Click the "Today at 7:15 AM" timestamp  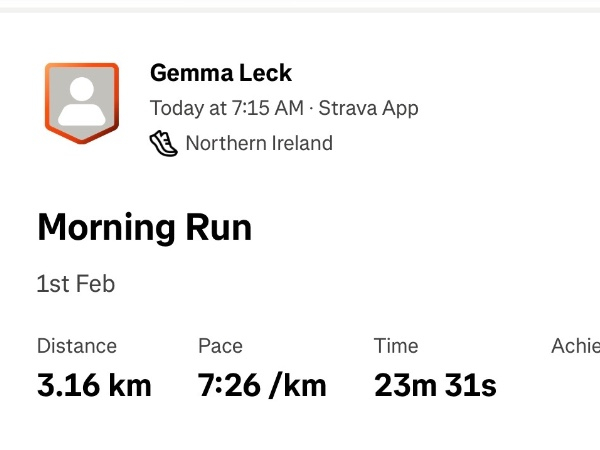tap(228, 108)
